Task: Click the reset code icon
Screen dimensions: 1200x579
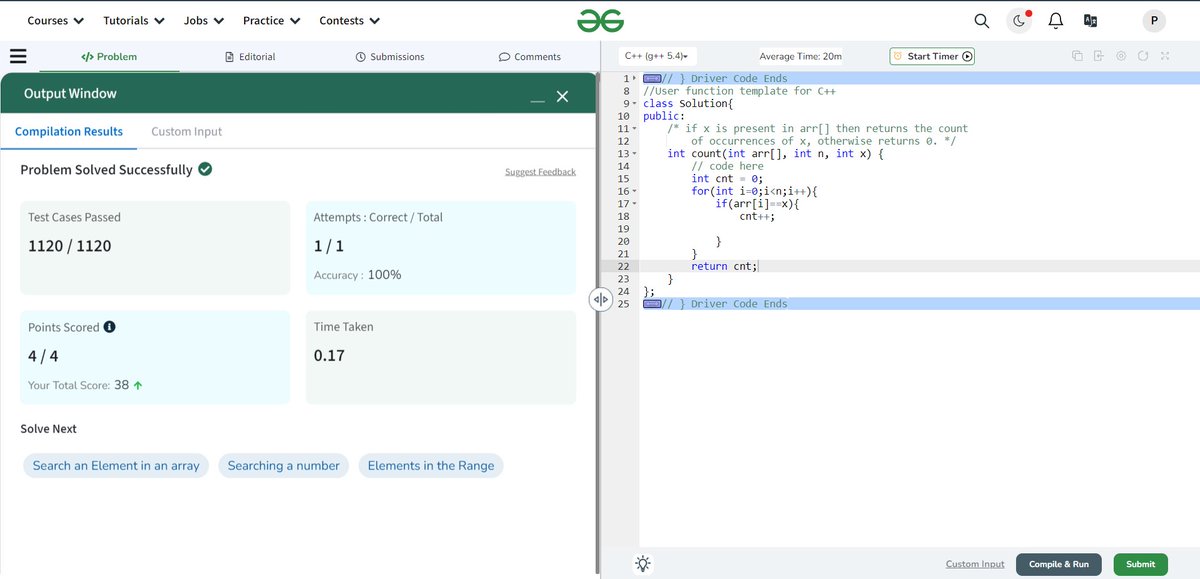Action: [1143, 56]
